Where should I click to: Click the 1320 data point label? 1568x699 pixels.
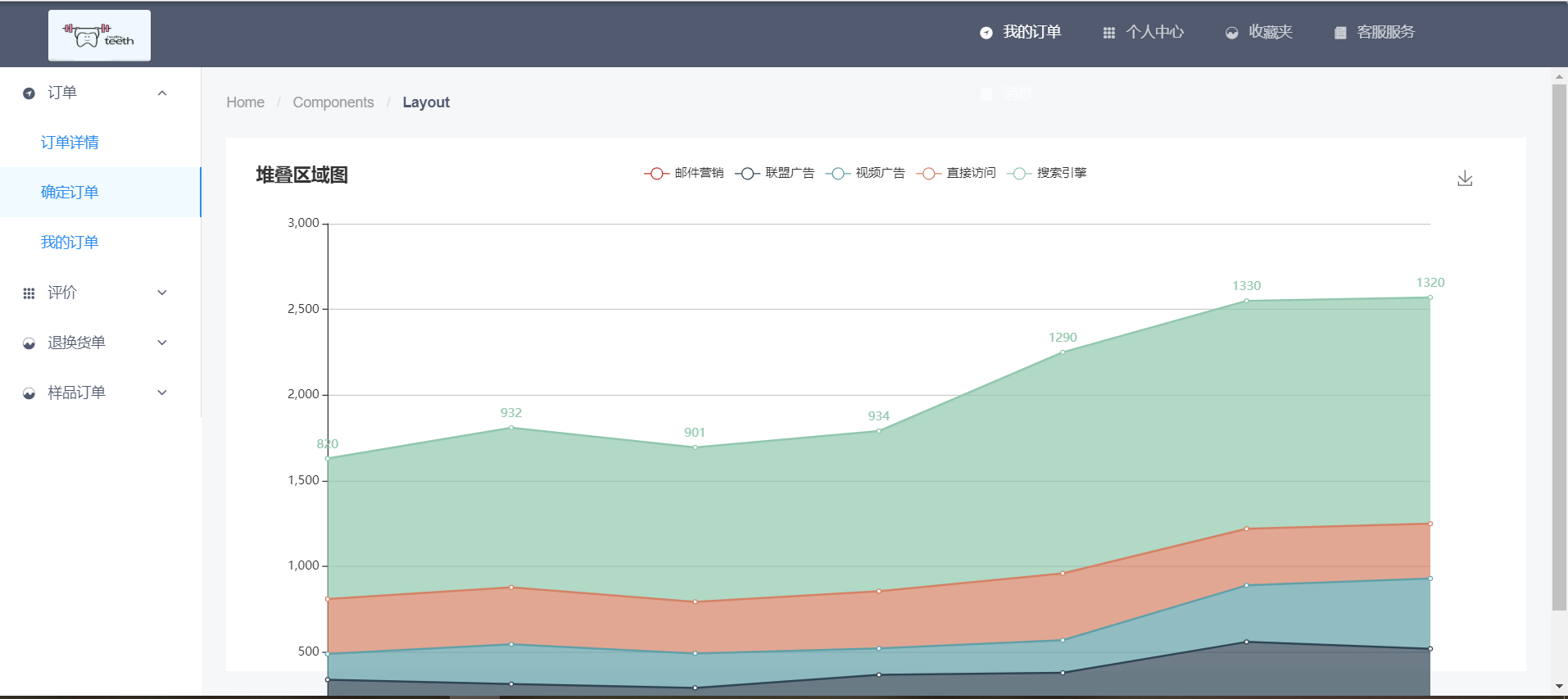click(1430, 283)
